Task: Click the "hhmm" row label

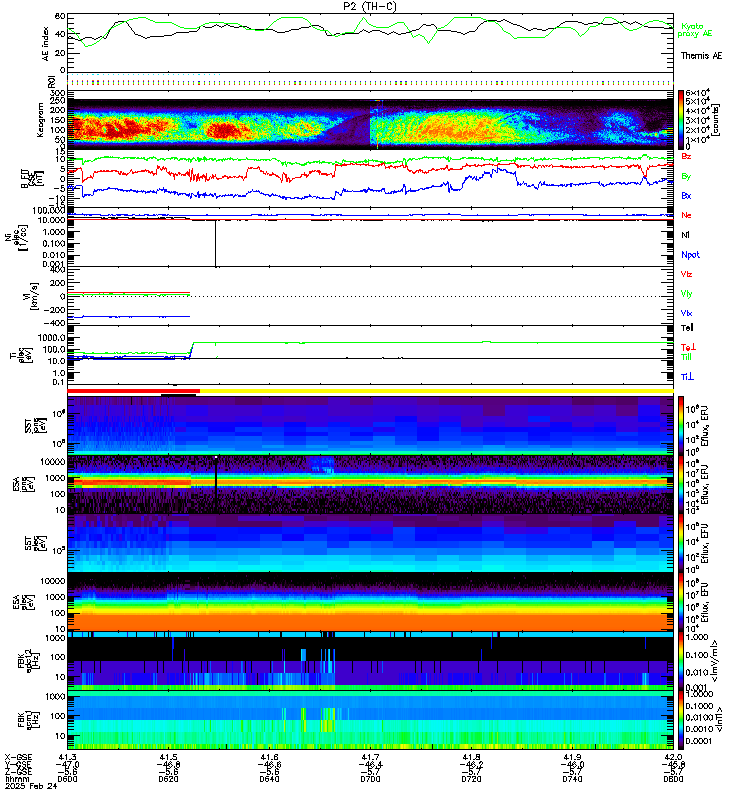Action: [x=17, y=779]
